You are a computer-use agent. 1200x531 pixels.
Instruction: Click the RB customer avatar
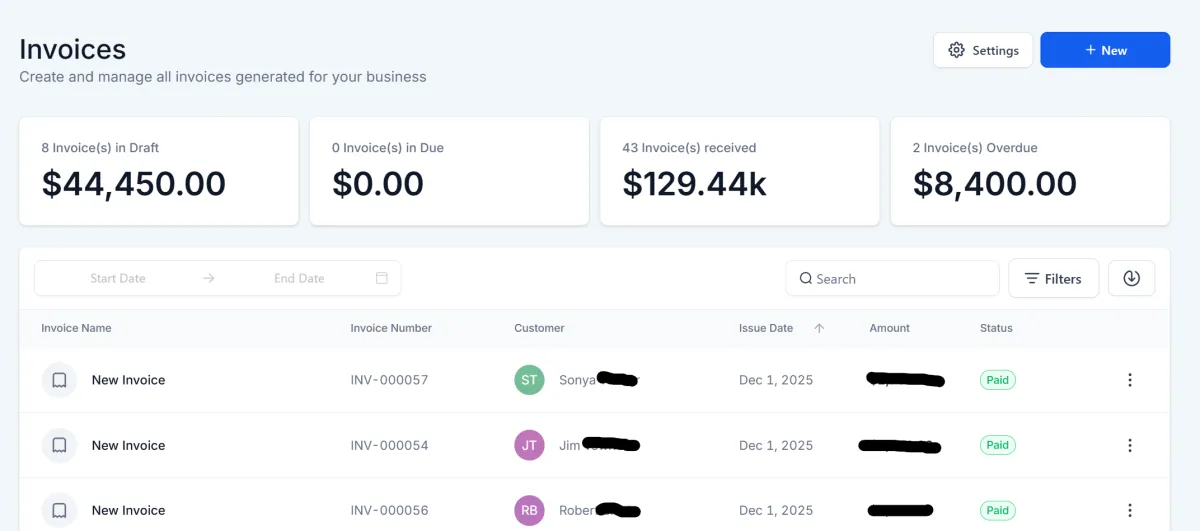tap(529, 510)
